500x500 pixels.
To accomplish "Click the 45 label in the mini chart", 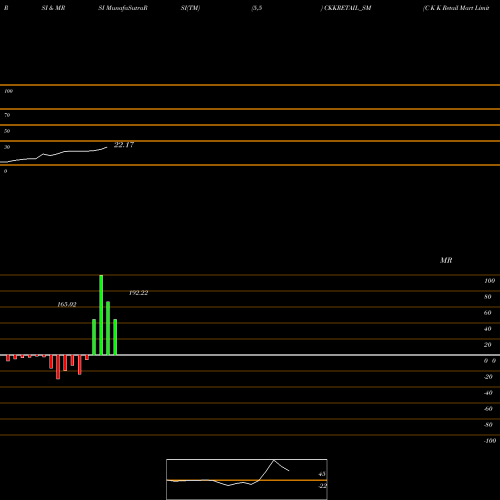I will [322, 474].
